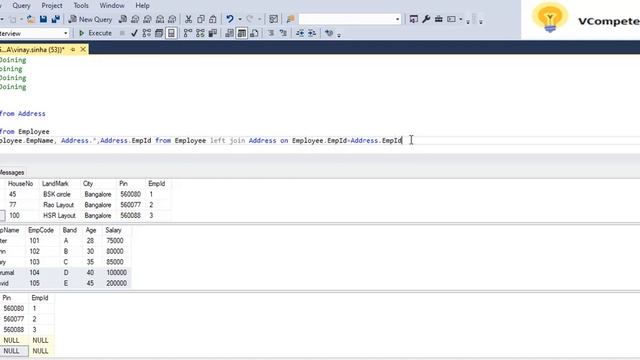Comment out the selected lines

[x=271, y=33]
